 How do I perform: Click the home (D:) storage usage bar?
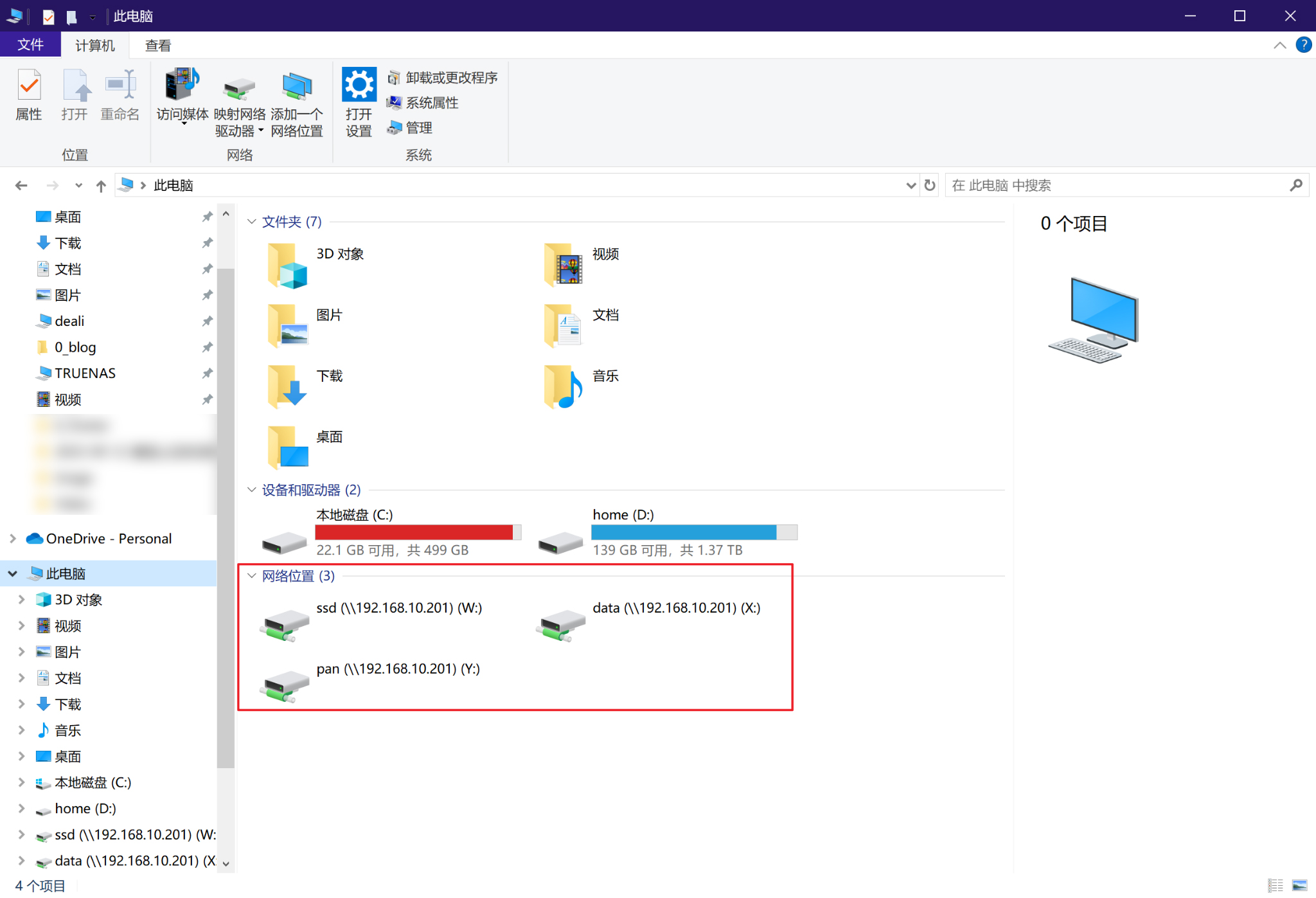pyautogui.click(x=694, y=532)
